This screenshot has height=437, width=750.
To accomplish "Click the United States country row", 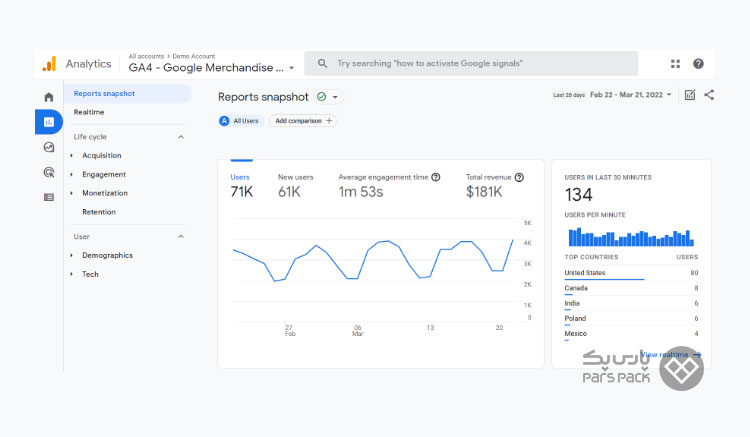I will point(631,273).
